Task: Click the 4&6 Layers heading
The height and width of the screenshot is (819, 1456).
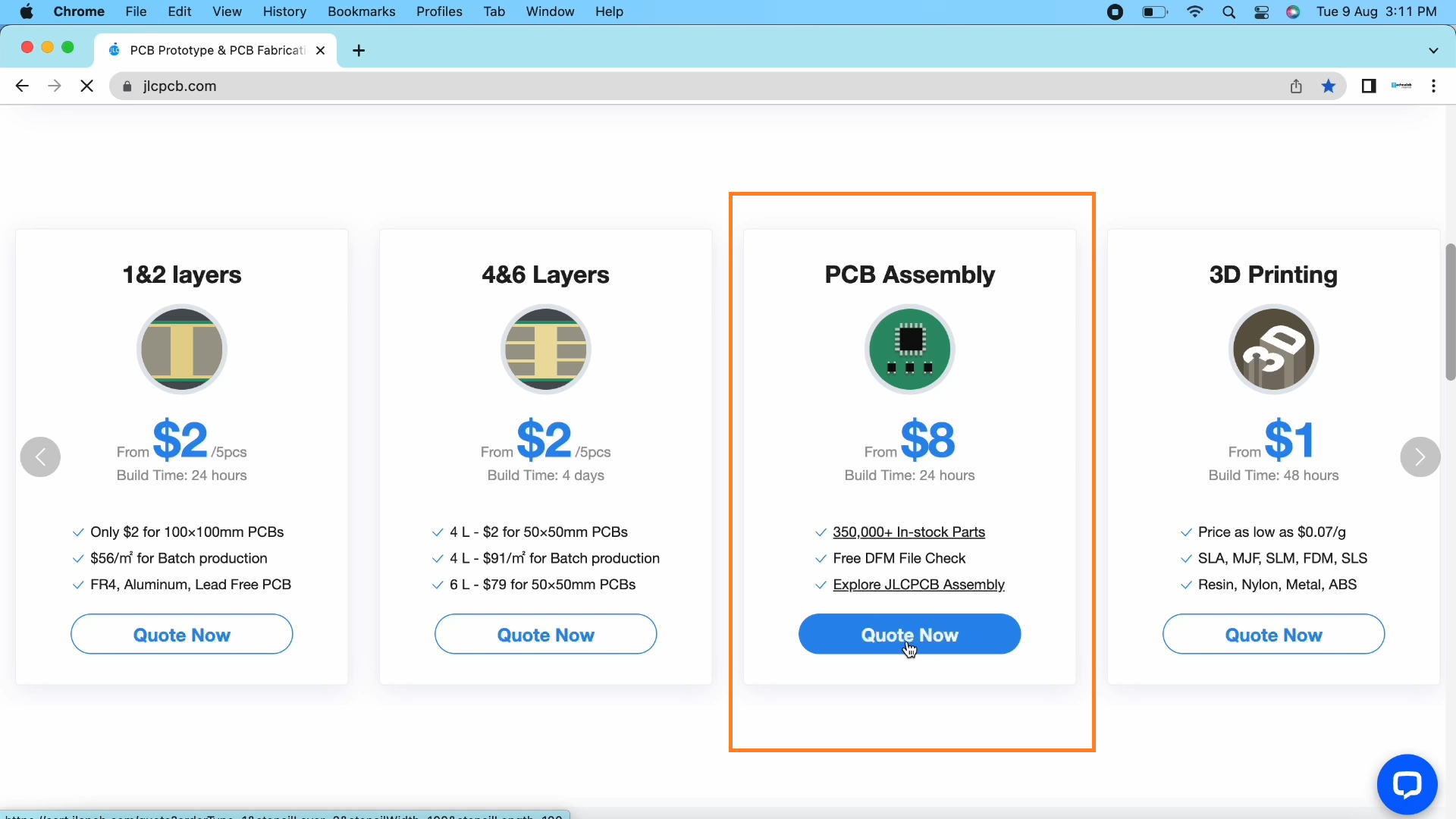Action: tap(546, 275)
